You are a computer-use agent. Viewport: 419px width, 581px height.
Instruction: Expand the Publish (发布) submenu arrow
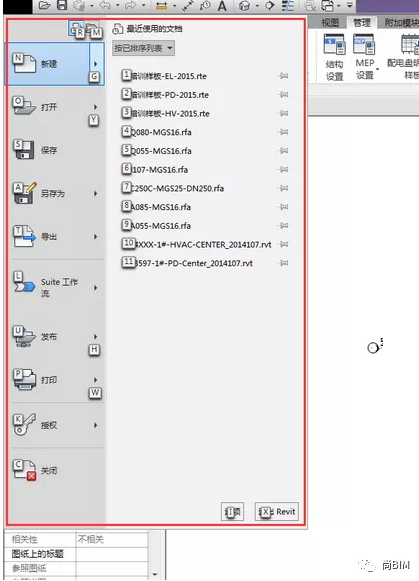96,336
